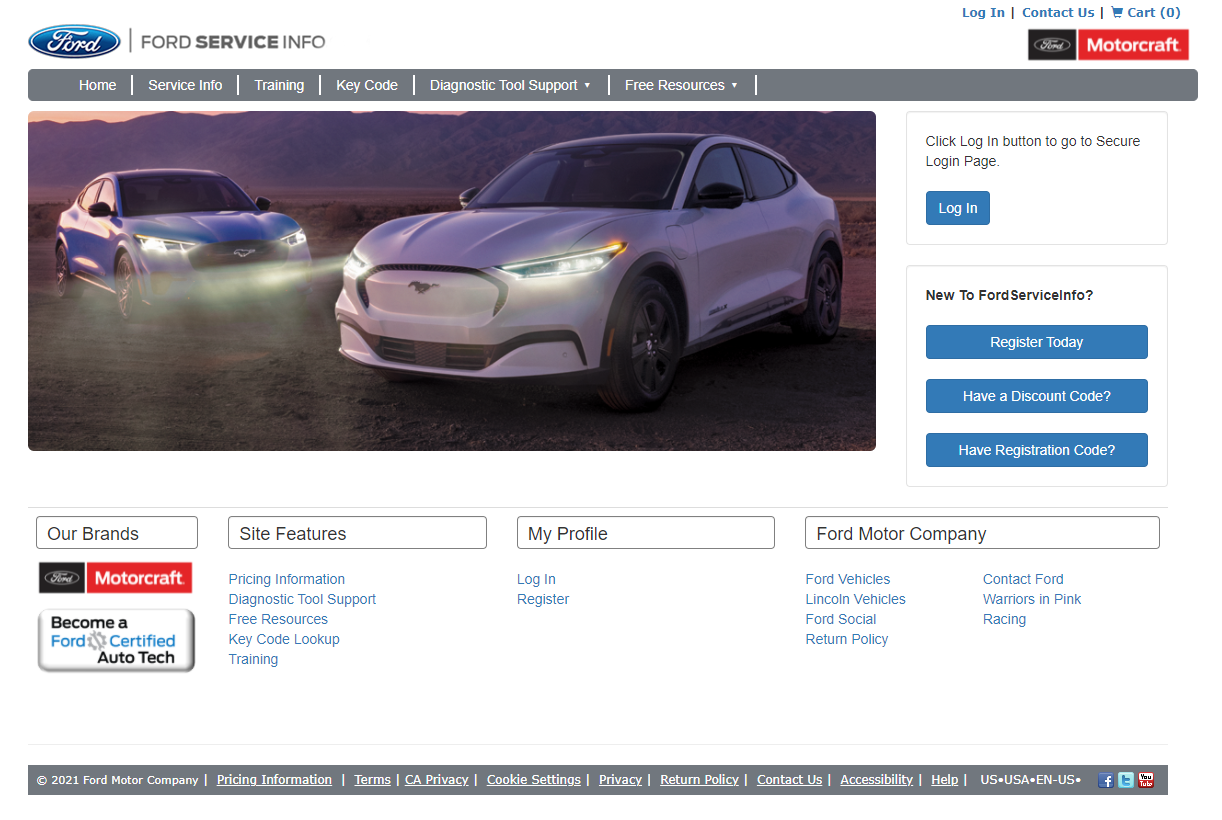
Task: Open Twitter from the footer icon
Action: click(1125, 780)
